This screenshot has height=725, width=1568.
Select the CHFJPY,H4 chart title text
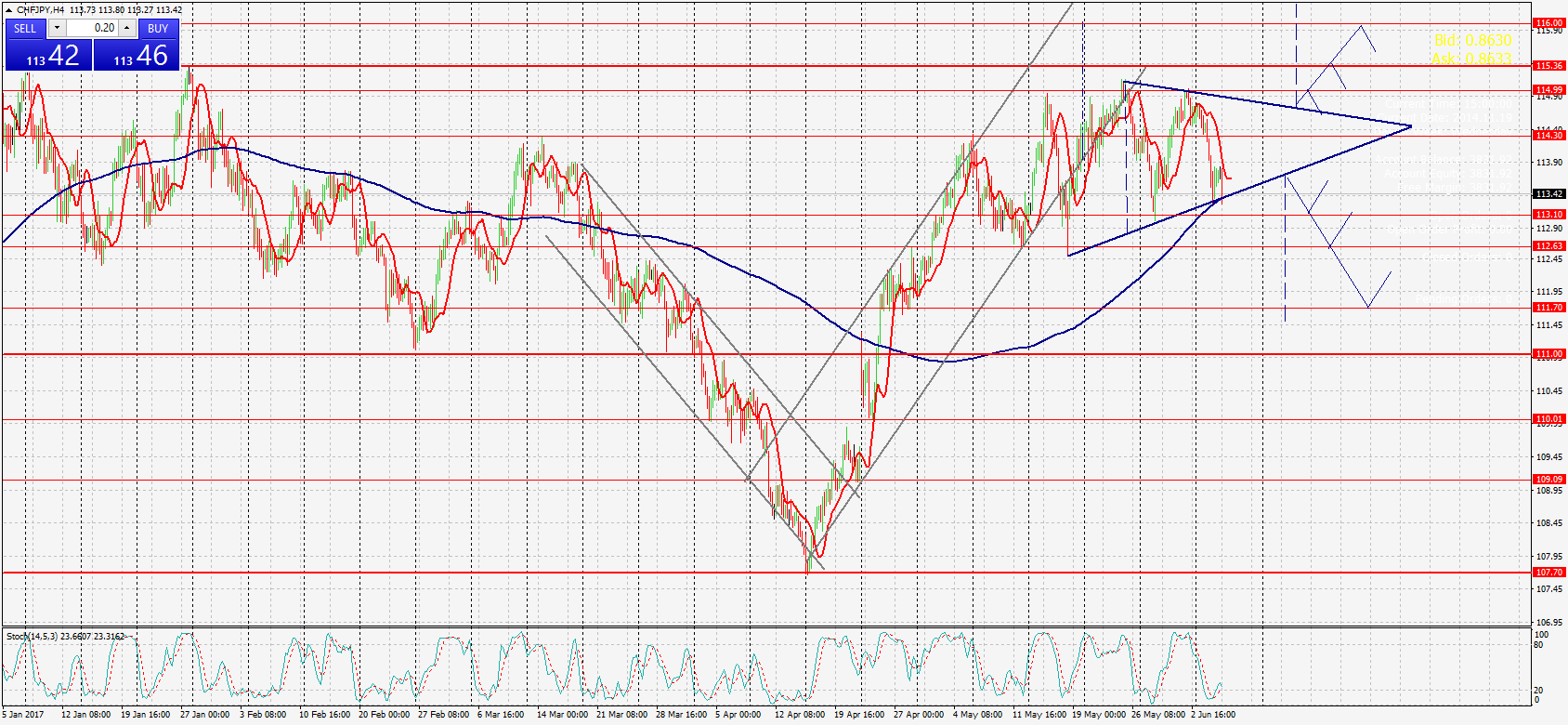point(41,10)
